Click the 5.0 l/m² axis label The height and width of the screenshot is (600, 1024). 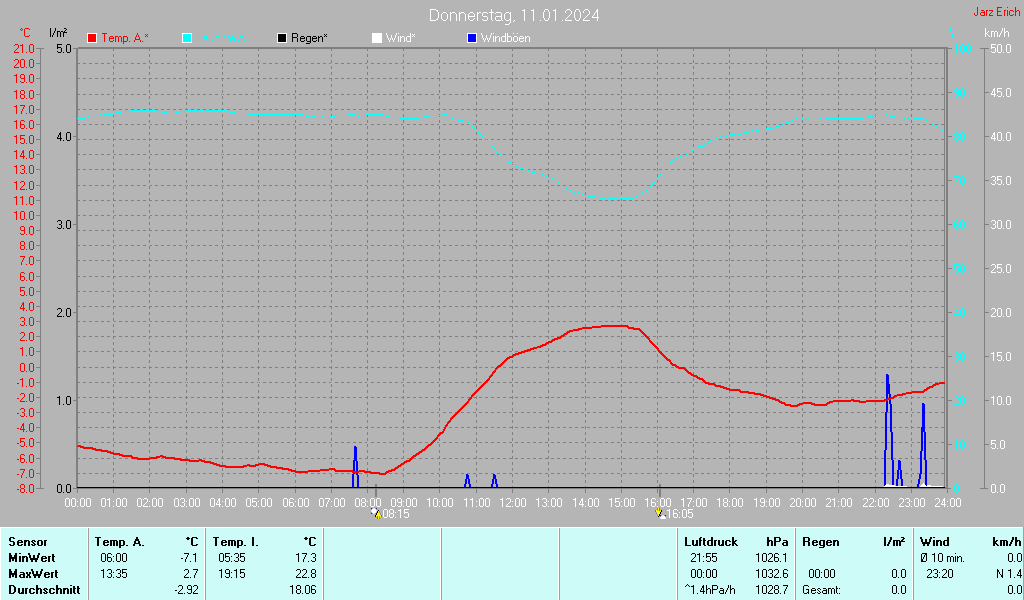(x=64, y=49)
